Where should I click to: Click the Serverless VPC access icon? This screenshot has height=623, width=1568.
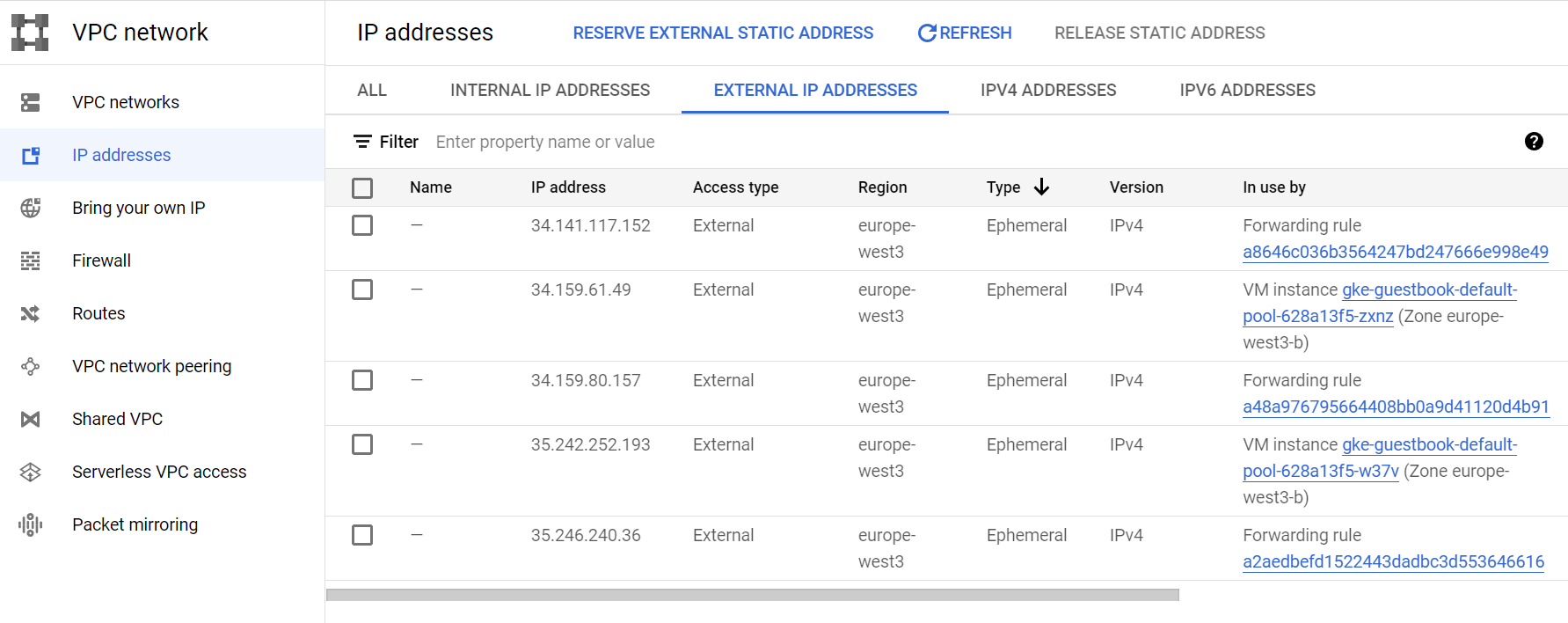(x=31, y=473)
